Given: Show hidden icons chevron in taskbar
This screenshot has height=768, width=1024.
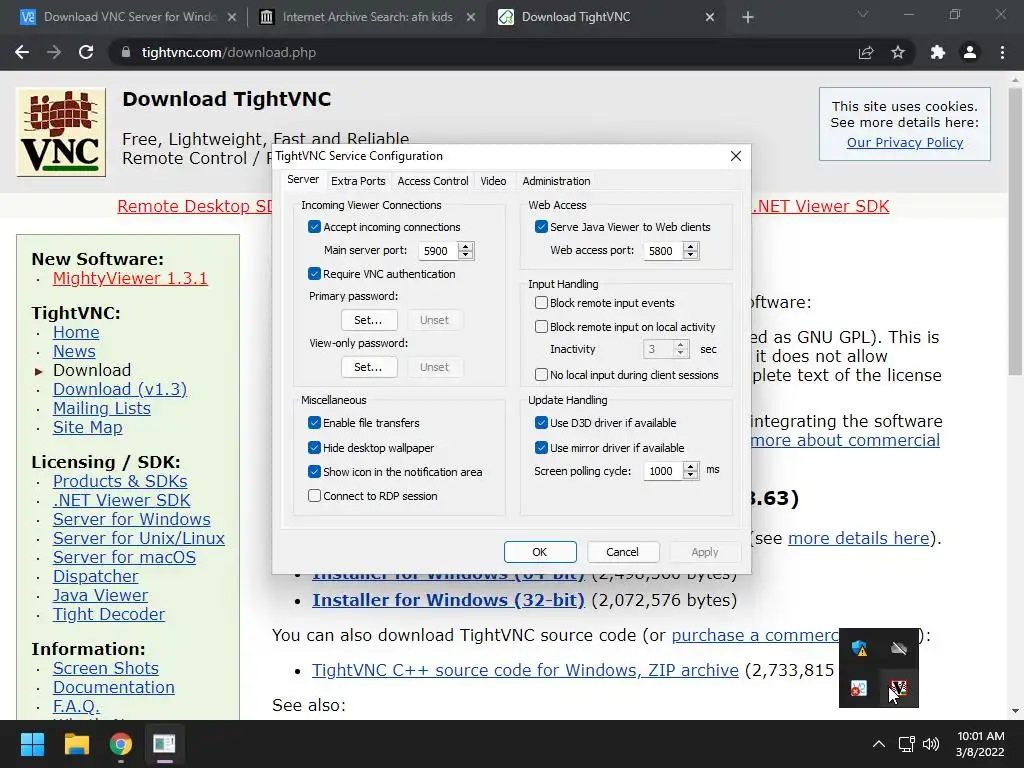Looking at the screenshot, I should point(879,744).
